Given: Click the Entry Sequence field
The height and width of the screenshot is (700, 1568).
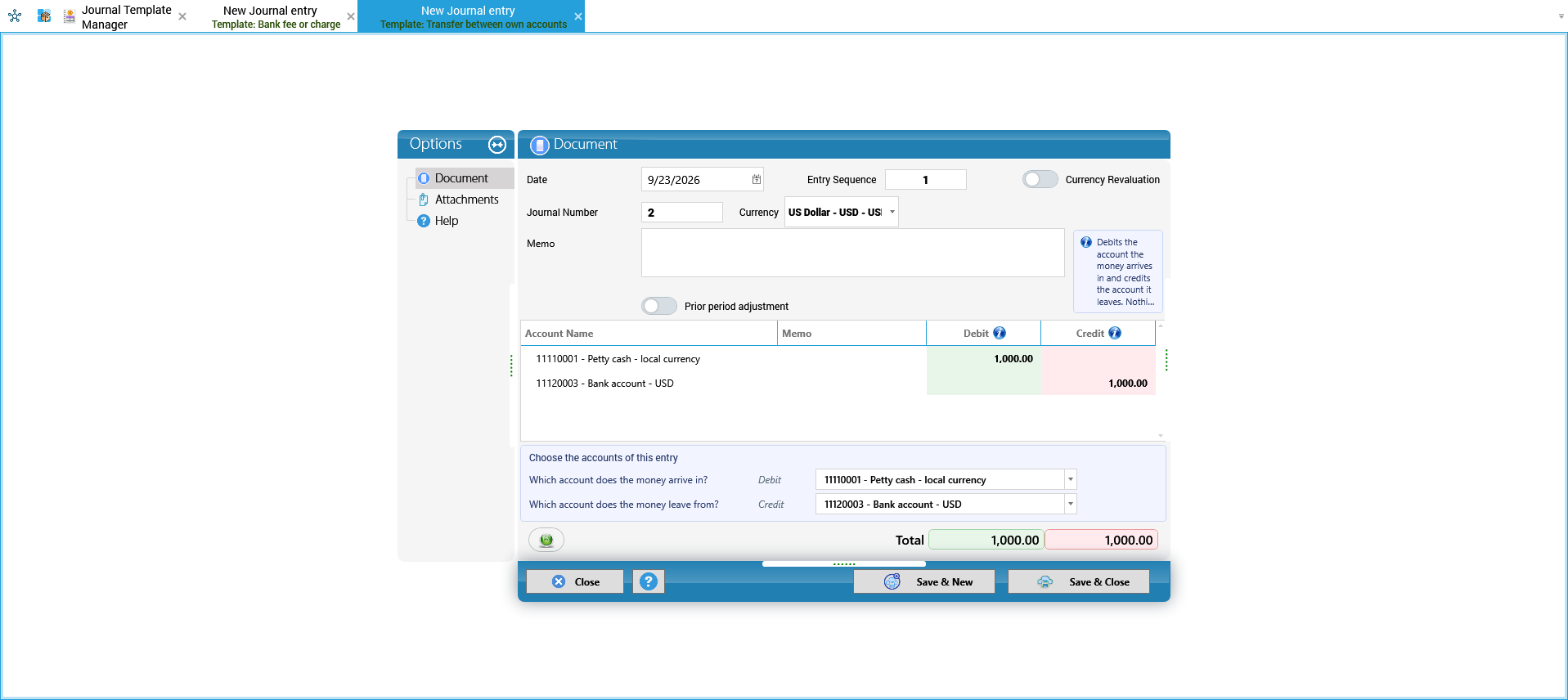Looking at the screenshot, I should click(926, 180).
